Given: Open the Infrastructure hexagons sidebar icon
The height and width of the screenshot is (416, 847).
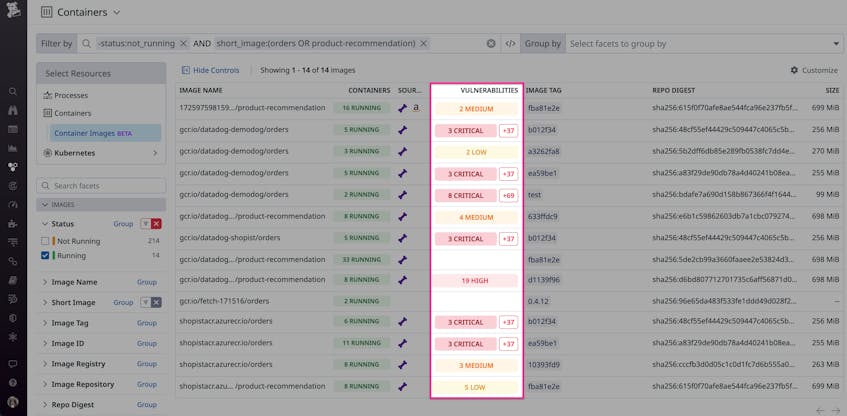Looking at the screenshot, I should click(13, 167).
